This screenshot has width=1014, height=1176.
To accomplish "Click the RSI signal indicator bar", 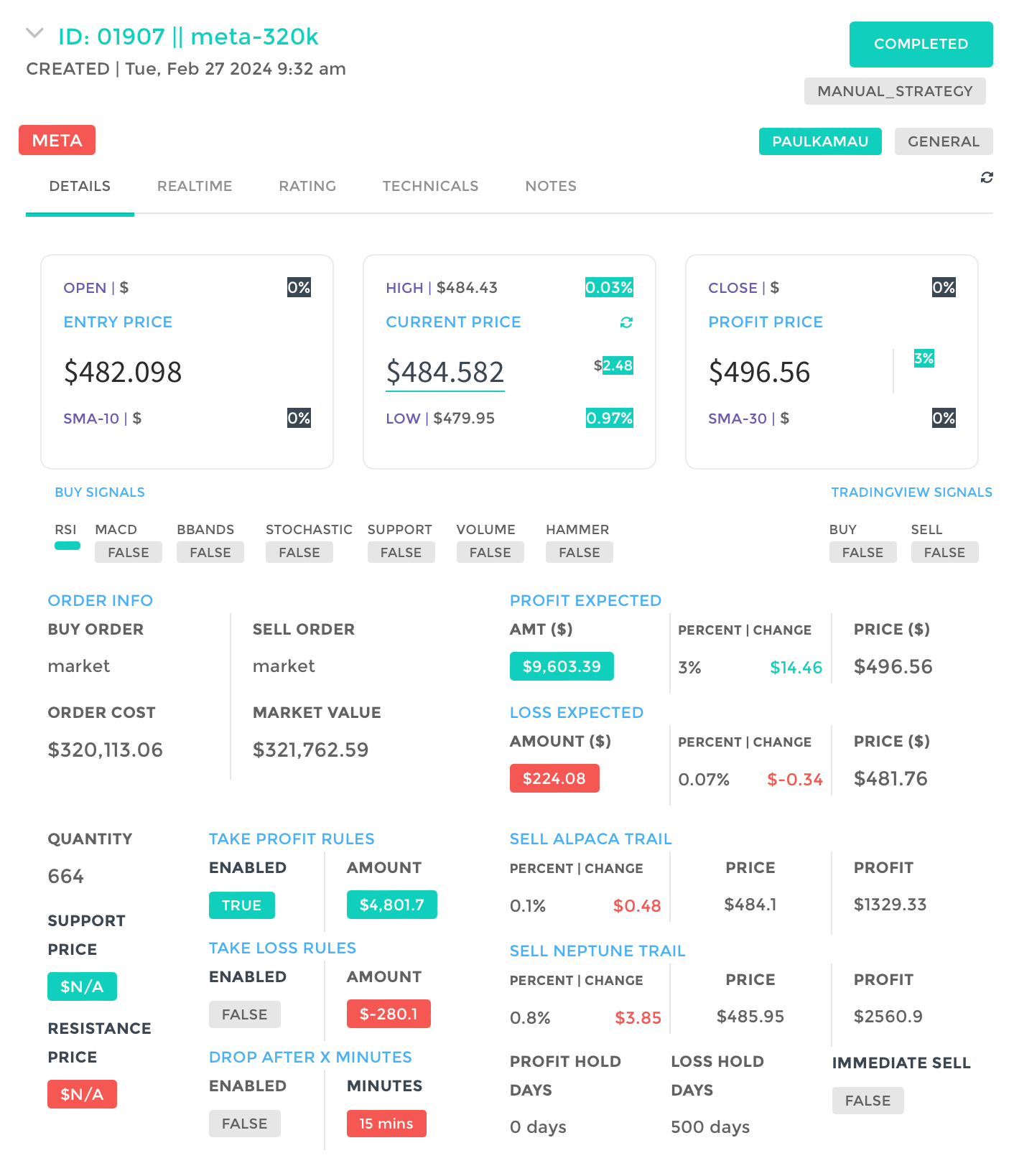I will (68, 546).
